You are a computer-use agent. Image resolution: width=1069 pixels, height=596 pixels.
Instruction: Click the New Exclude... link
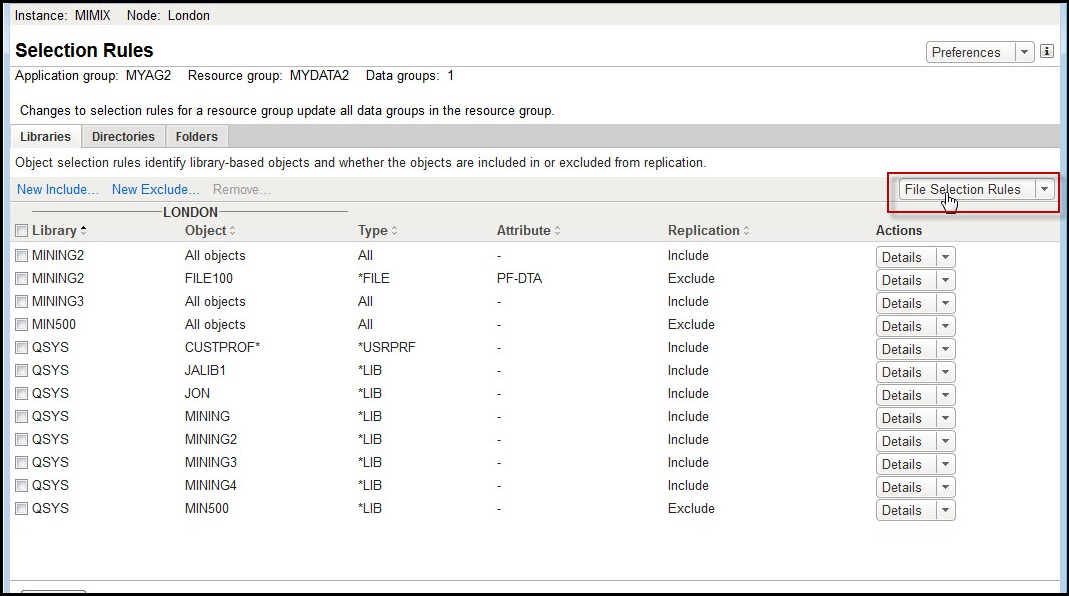coord(155,189)
